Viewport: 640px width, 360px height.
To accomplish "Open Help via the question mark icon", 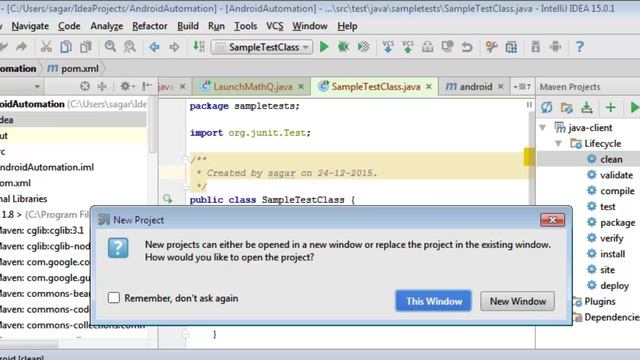I will (580, 47).
